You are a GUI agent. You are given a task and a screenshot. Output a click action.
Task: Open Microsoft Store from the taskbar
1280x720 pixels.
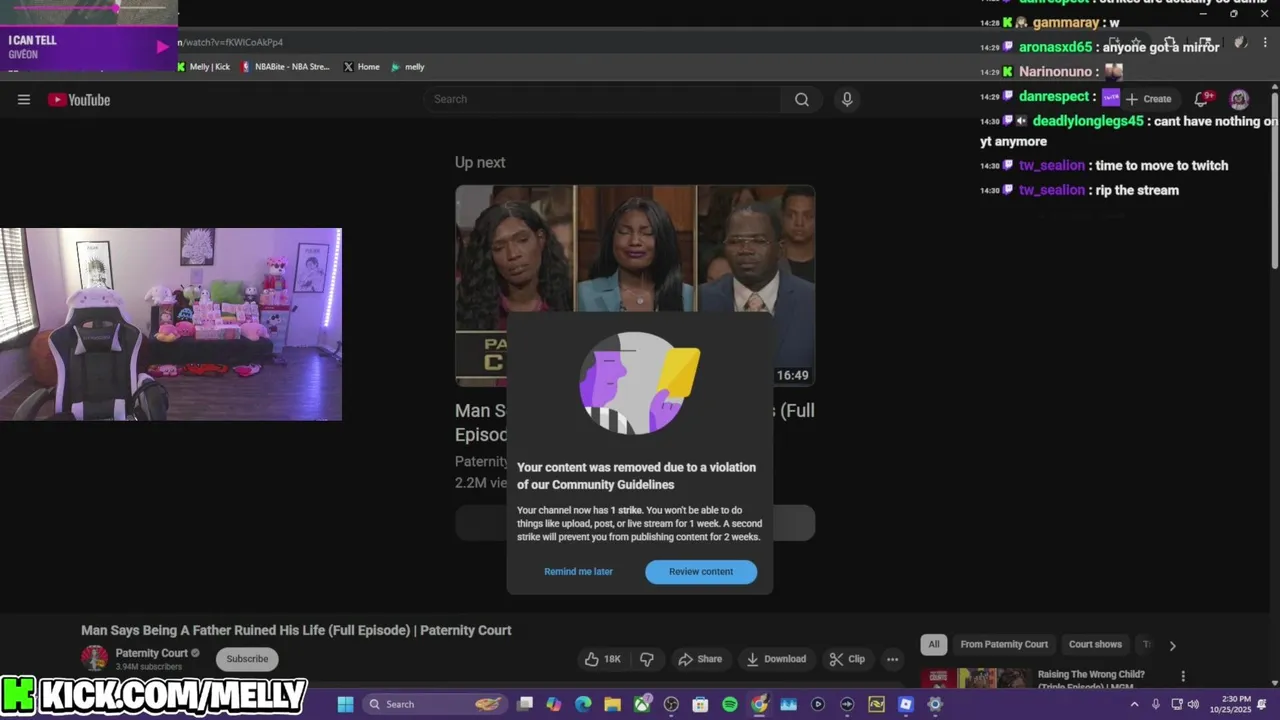coord(700,704)
